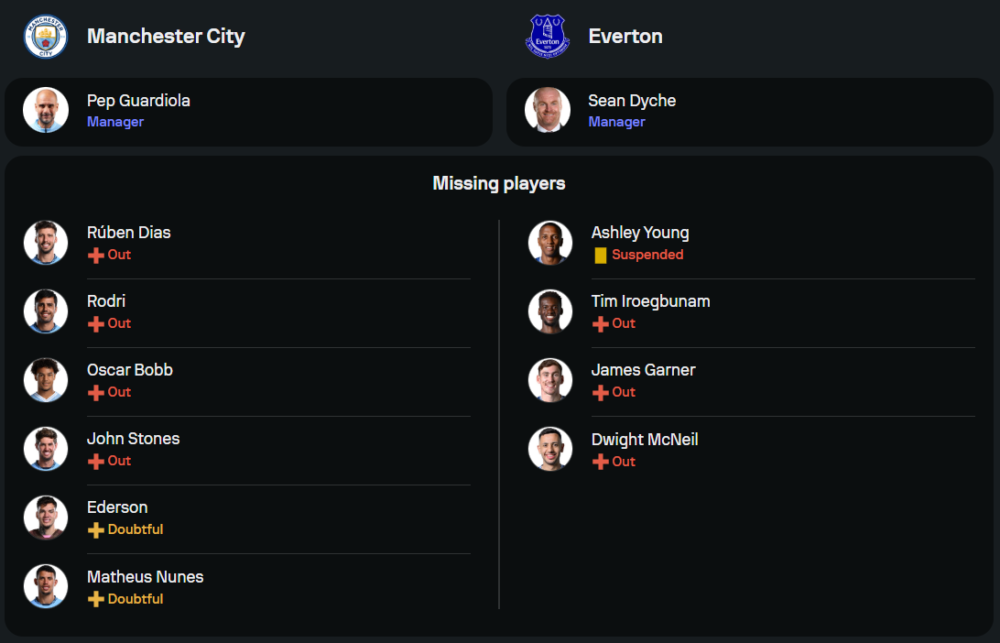This screenshot has height=643, width=1000.
Task: Click Ederson's yellow doubtful cross icon
Action: pos(96,530)
